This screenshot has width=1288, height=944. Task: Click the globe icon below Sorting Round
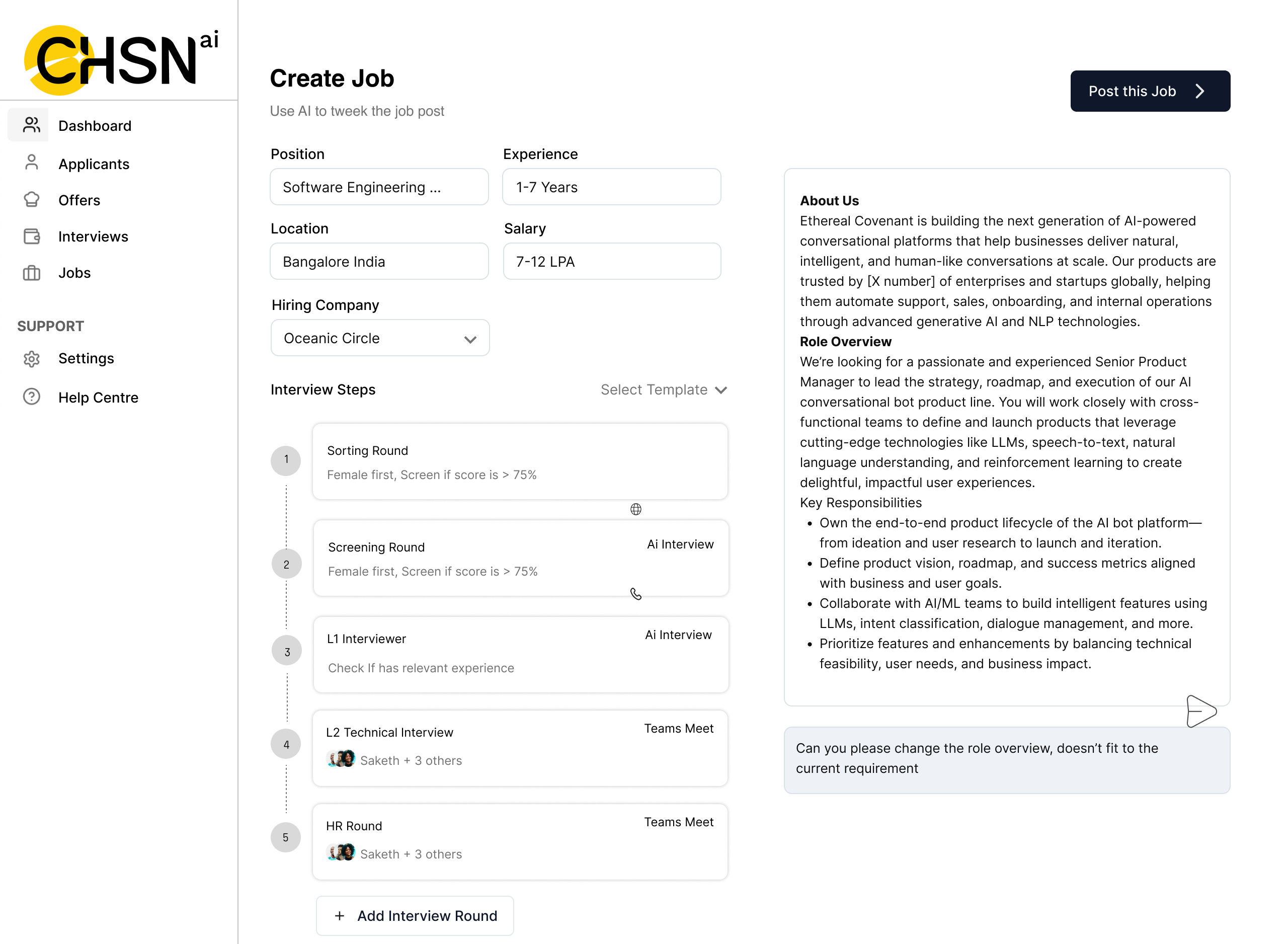click(x=636, y=509)
